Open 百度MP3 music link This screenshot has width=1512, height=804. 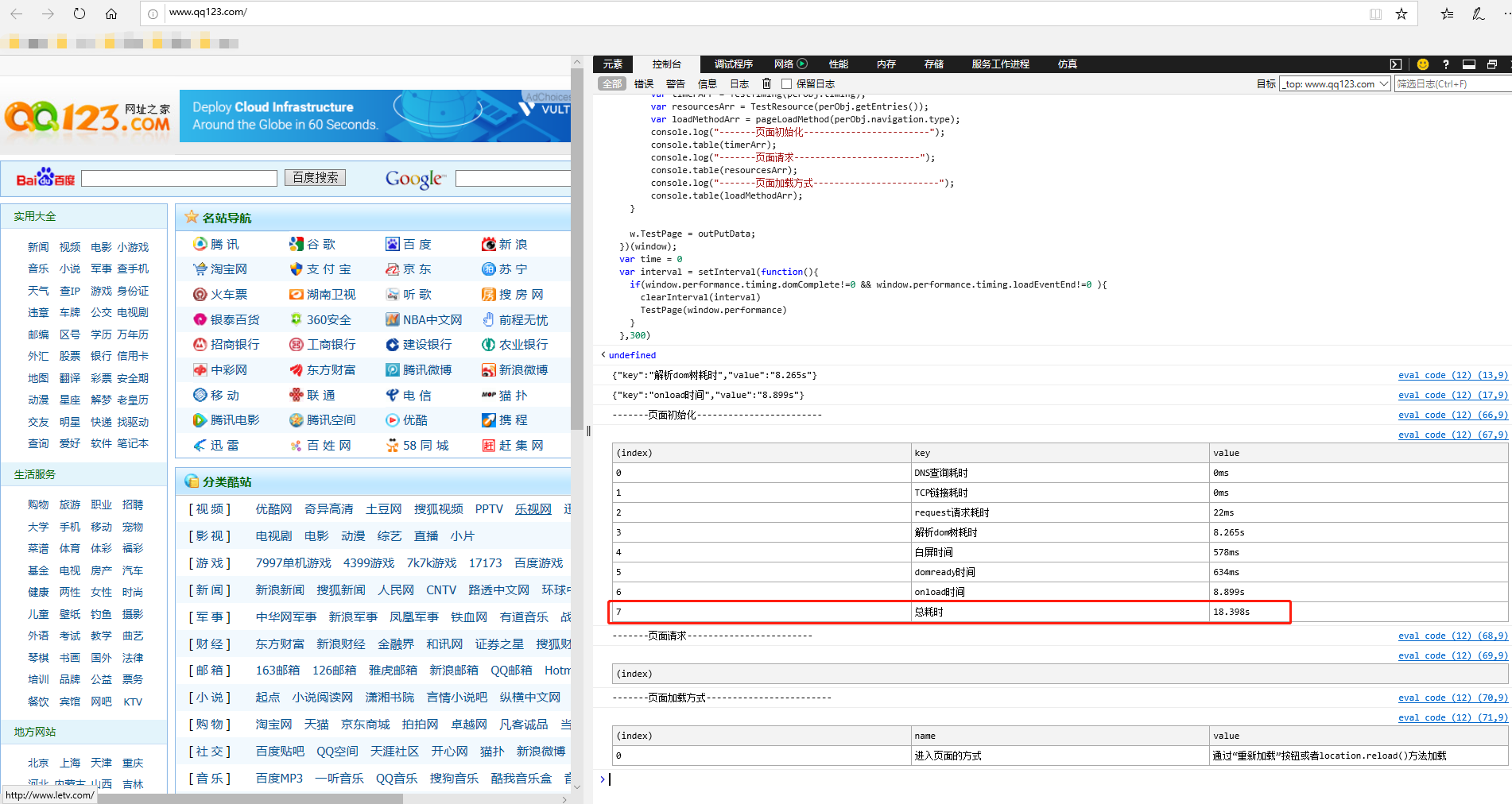pos(279,779)
